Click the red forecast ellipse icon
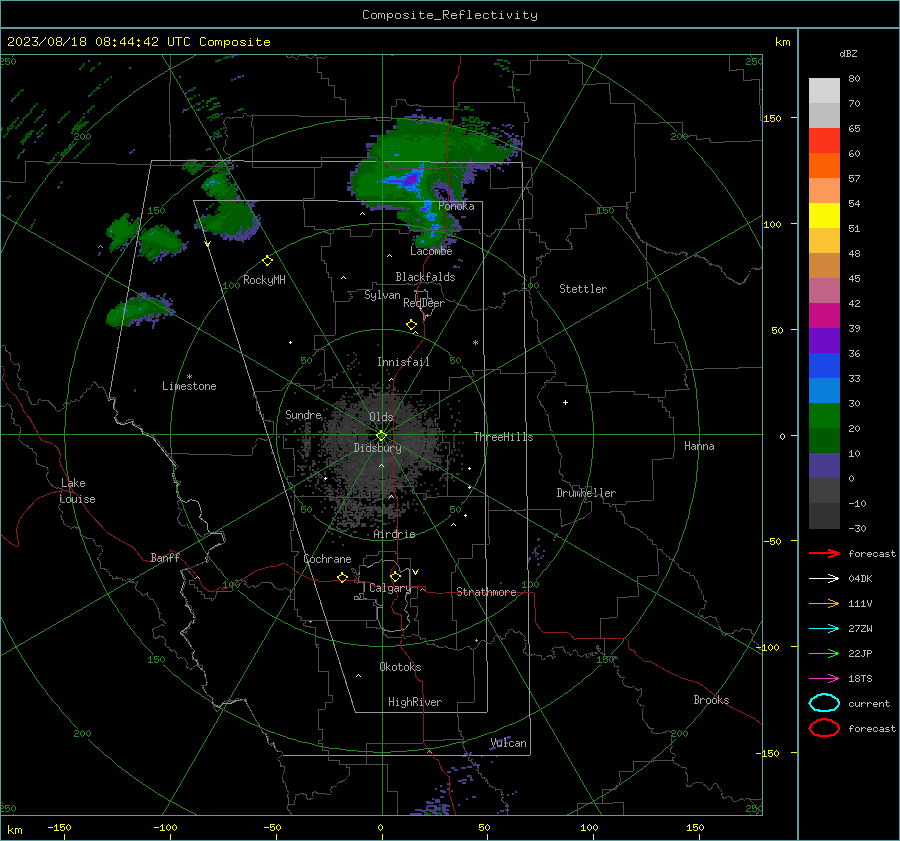 [824, 728]
